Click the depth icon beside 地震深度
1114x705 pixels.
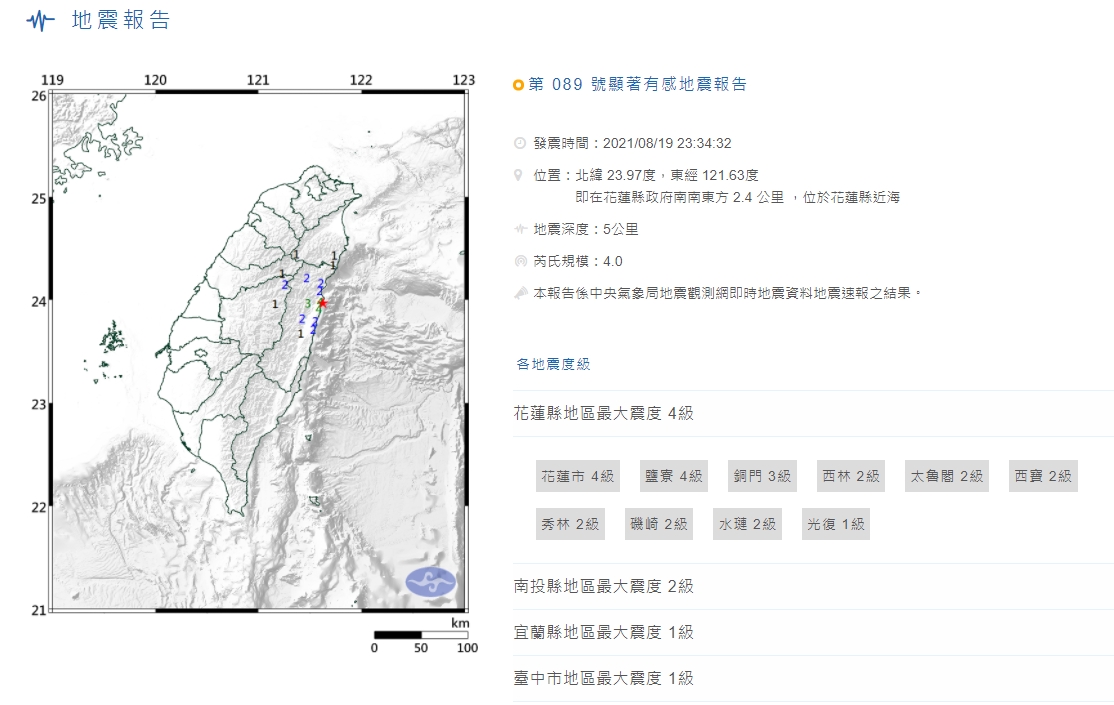[x=519, y=229]
